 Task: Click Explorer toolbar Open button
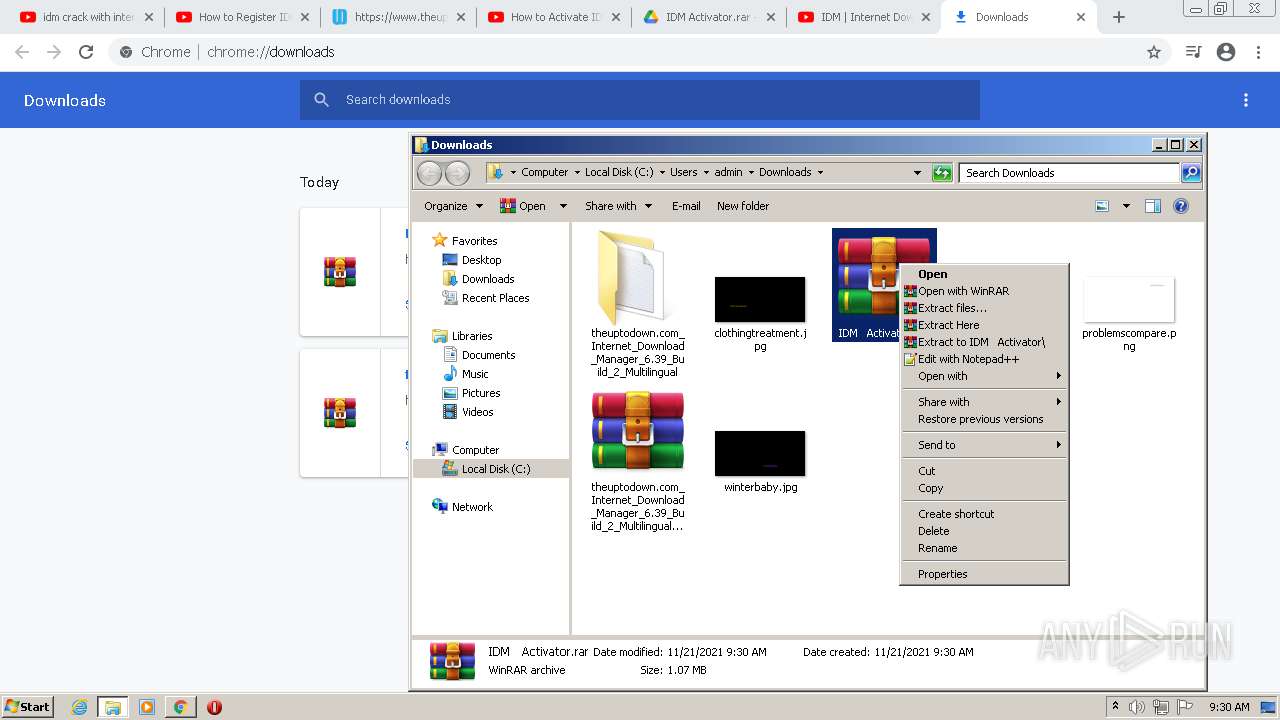(x=524, y=206)
